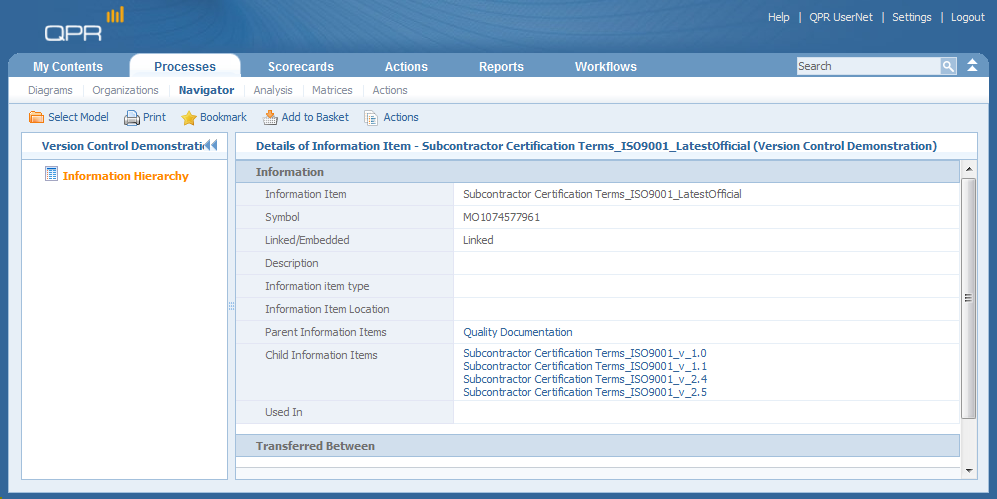Viewport: 997px width, 499px height.
Task: Select the Analysis sub-tab
Action: (273, 90)
